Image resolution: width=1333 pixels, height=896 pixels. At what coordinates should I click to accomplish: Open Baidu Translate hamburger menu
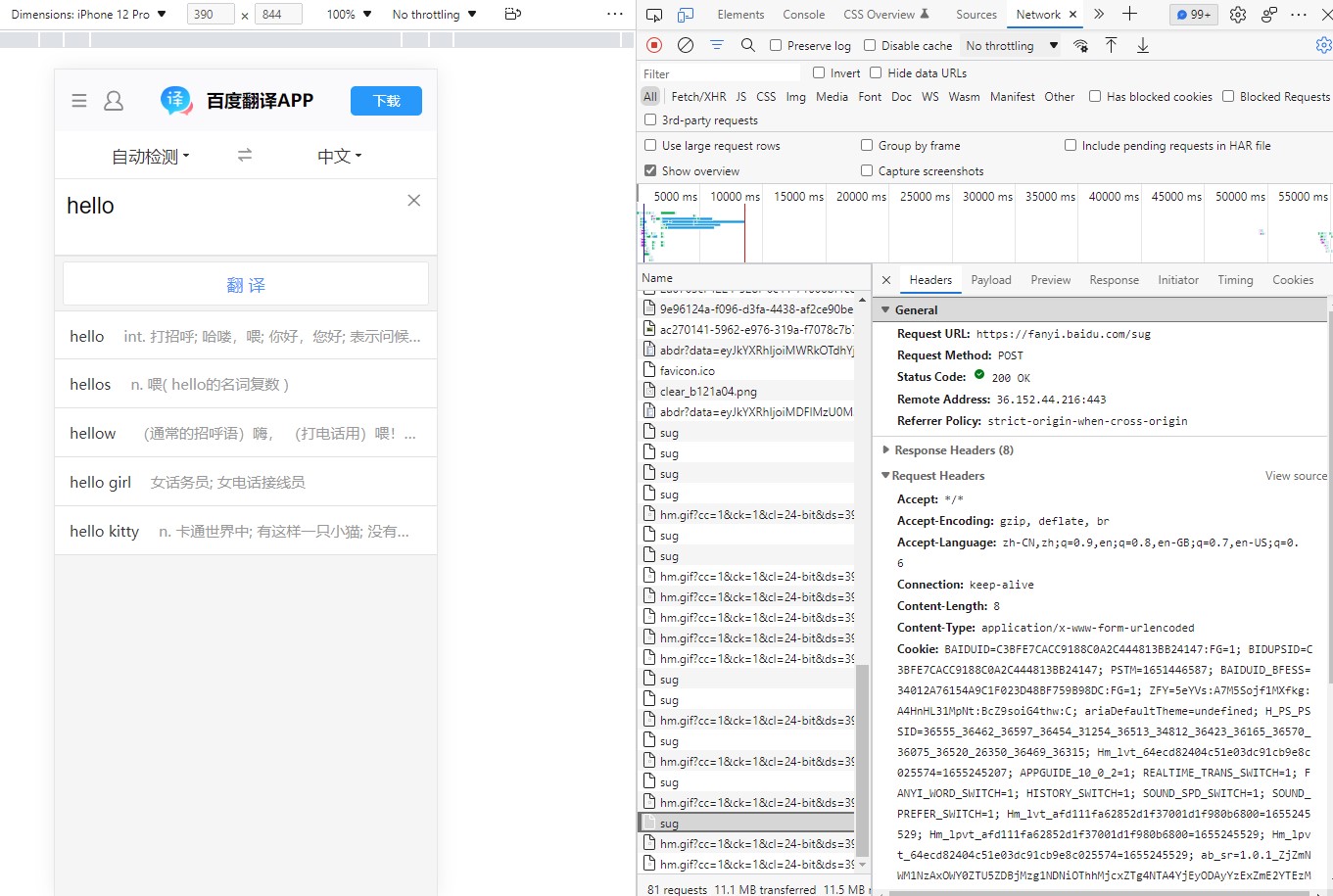79,101
